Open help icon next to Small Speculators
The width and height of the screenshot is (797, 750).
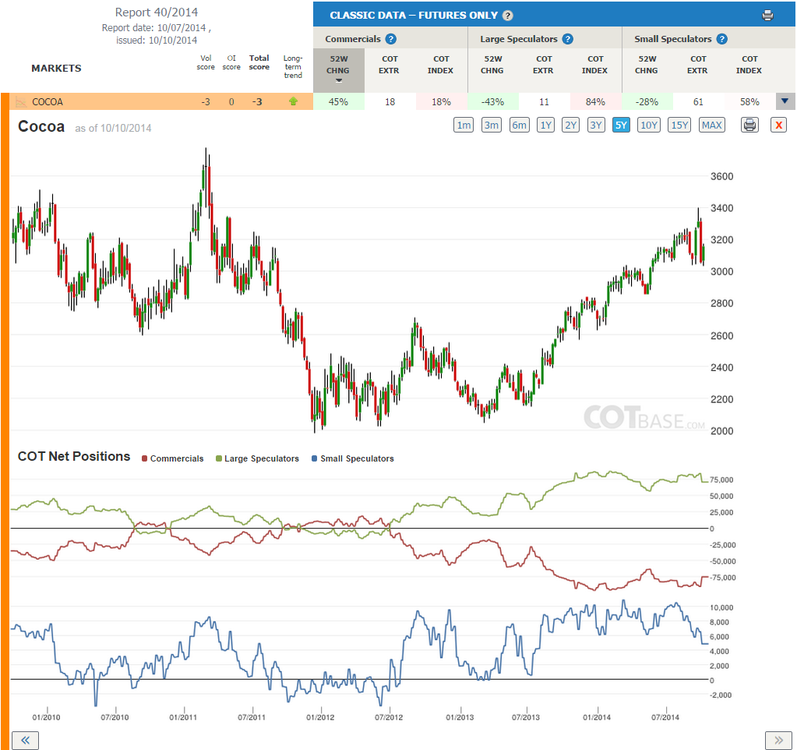(x=722, y=39)
